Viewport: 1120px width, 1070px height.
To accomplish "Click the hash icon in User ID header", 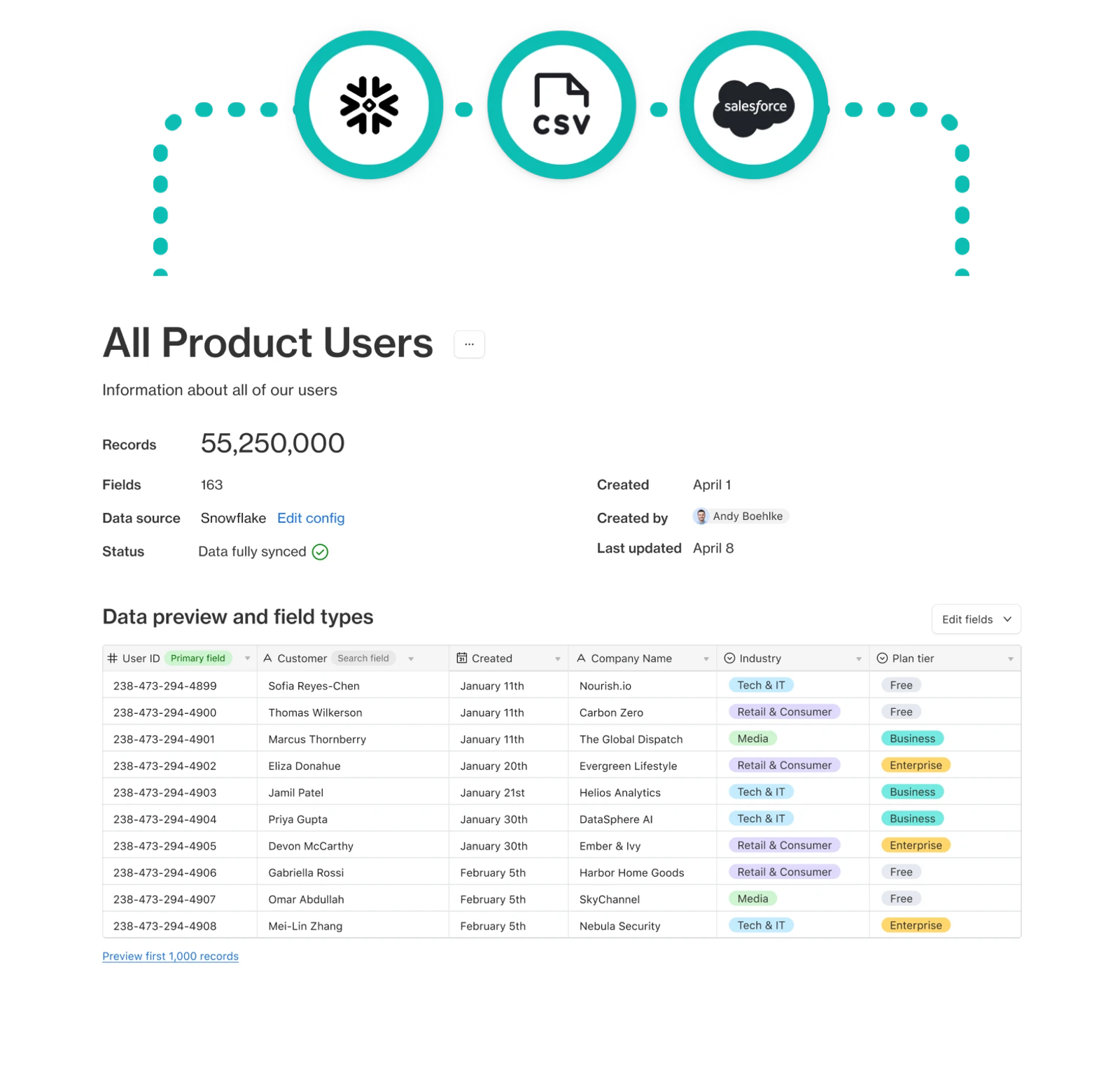I will click(x=112, y=659).
